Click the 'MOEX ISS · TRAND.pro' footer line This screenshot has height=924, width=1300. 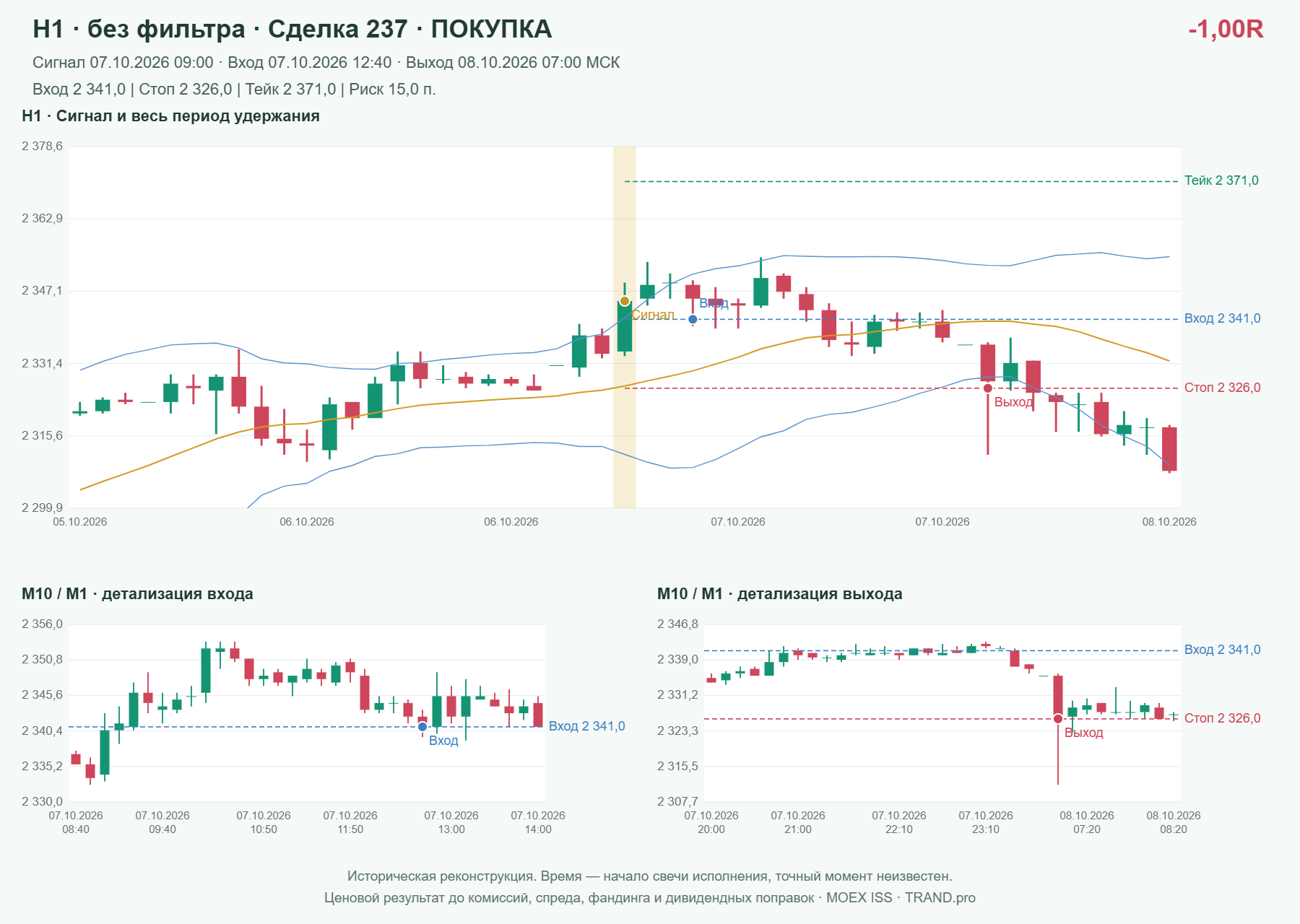click(650, 898)
